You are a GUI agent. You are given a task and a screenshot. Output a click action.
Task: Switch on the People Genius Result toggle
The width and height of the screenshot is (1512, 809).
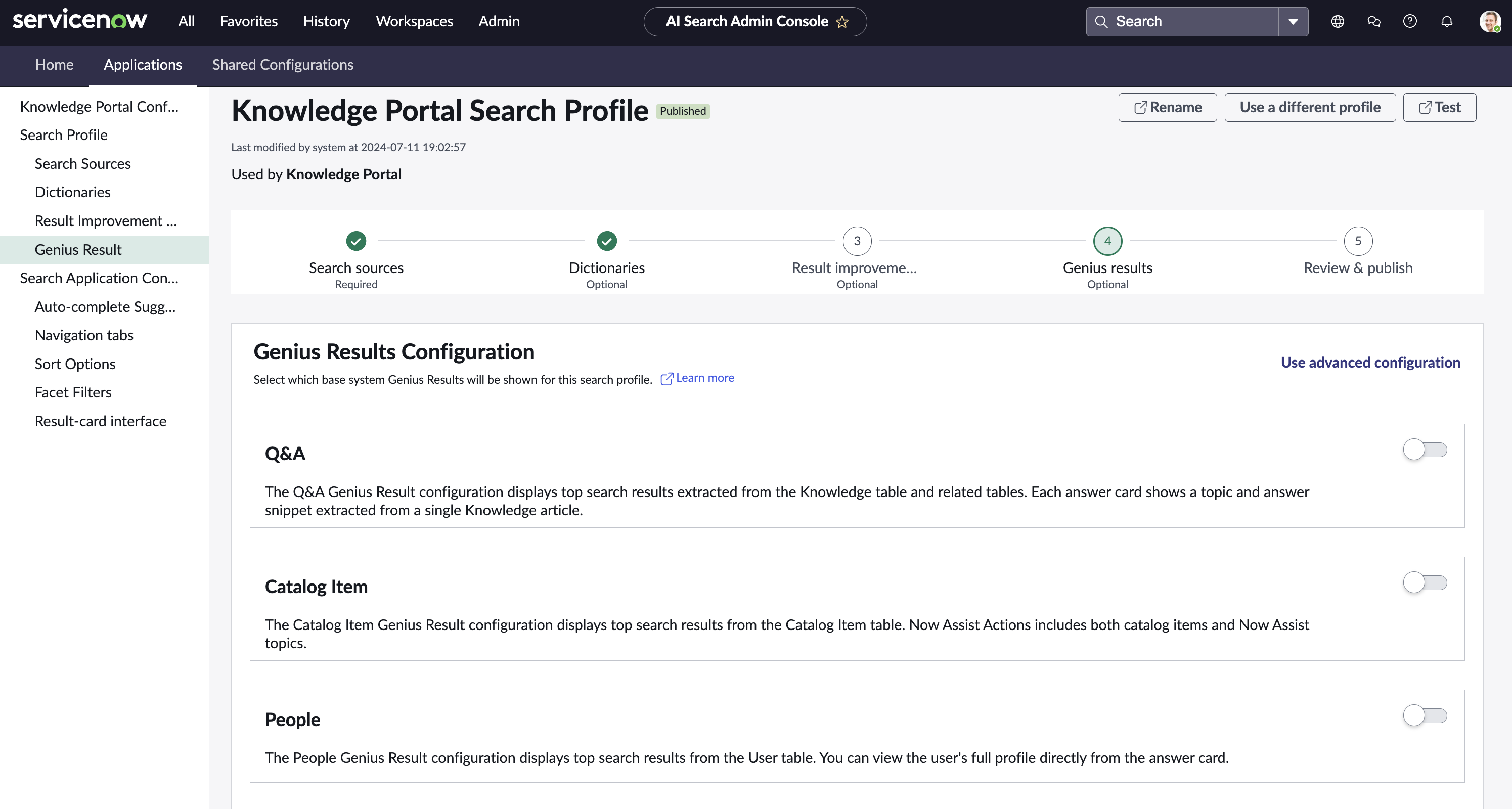[1425, 715]
